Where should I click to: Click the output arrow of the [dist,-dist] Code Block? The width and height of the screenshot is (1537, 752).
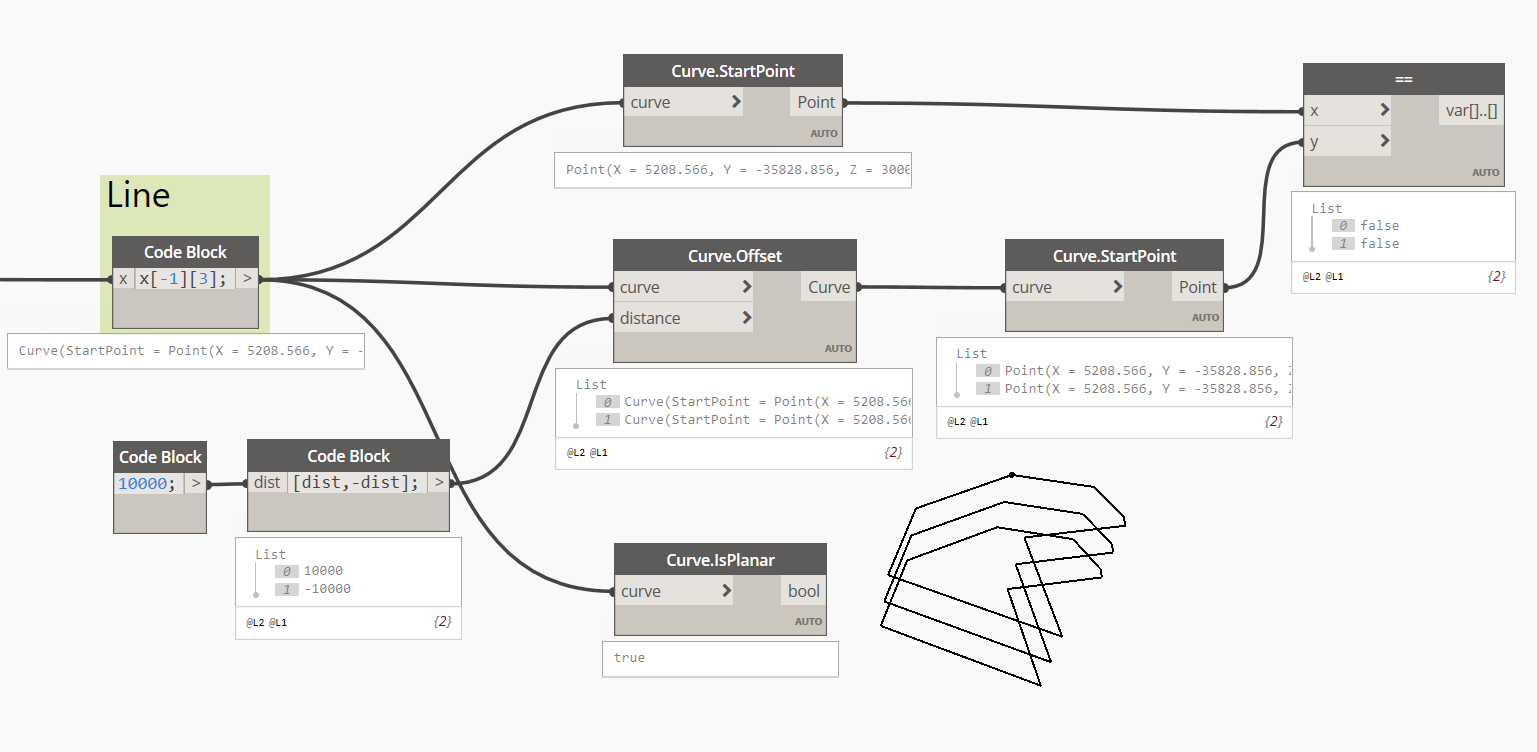tap(439, 482)
